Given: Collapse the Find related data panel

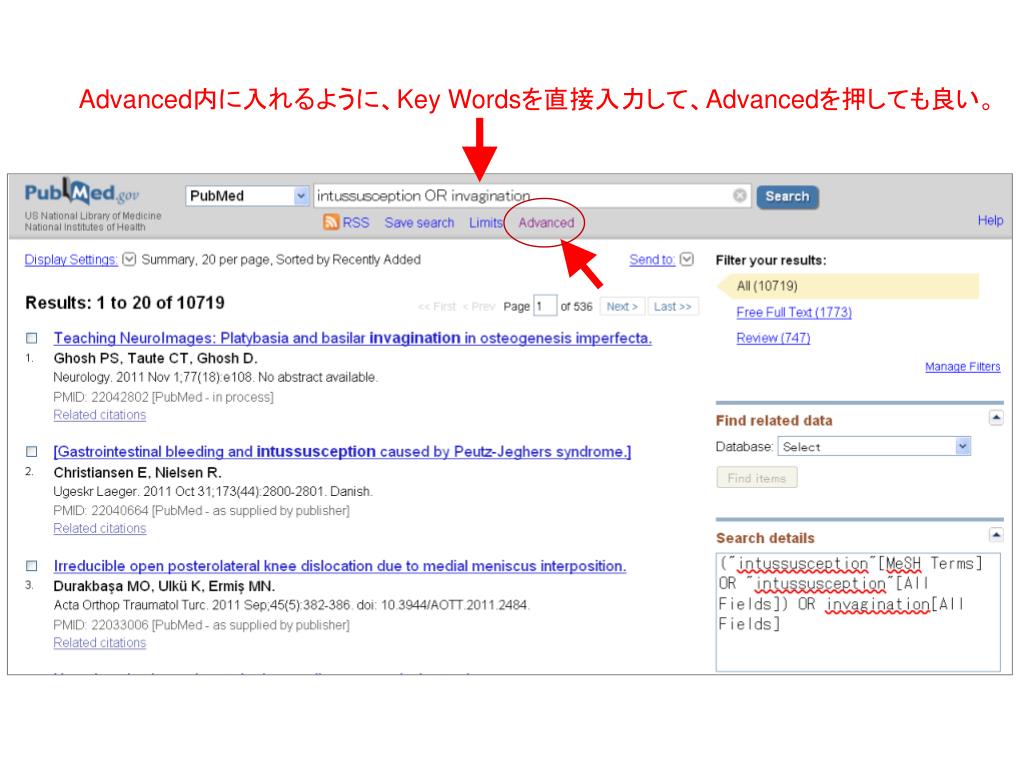Looking at the screenshot, I should [996, 417].
